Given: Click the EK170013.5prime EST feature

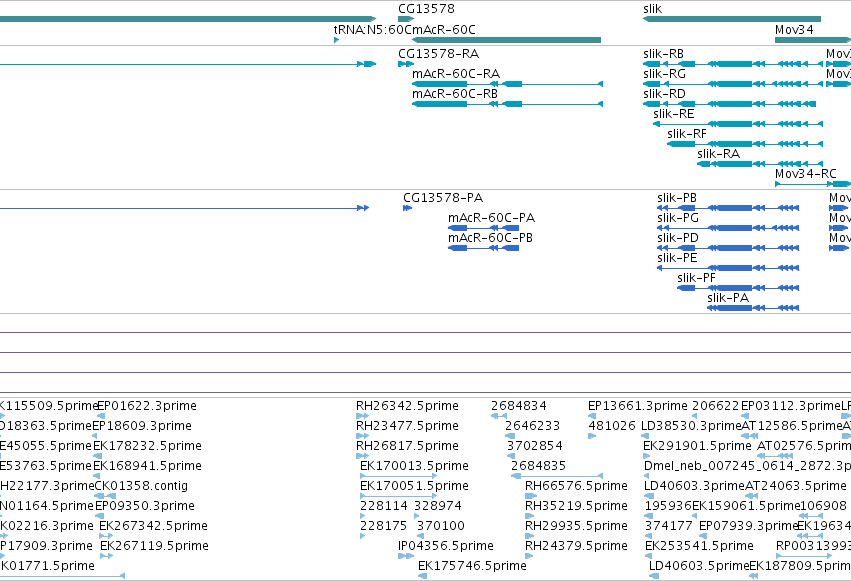Looking at the screenshot, I should tap(398, 476).
